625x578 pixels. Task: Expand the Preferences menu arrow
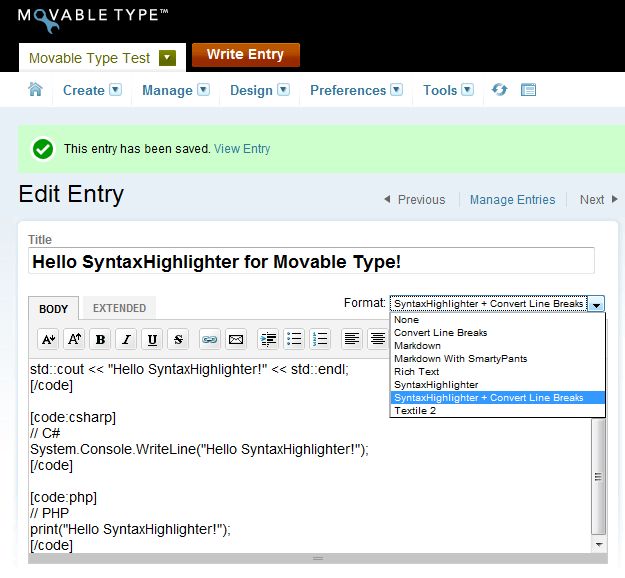click(x=397, y=90)
